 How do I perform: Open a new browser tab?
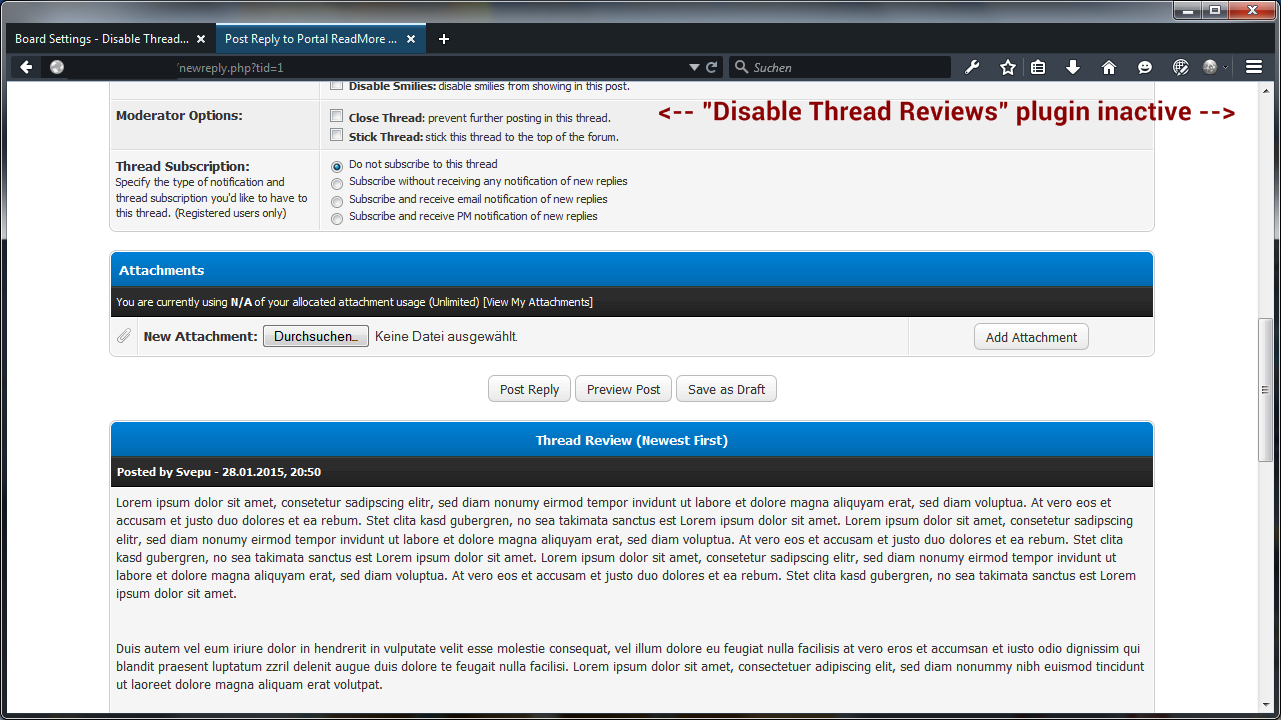point(444,39)
